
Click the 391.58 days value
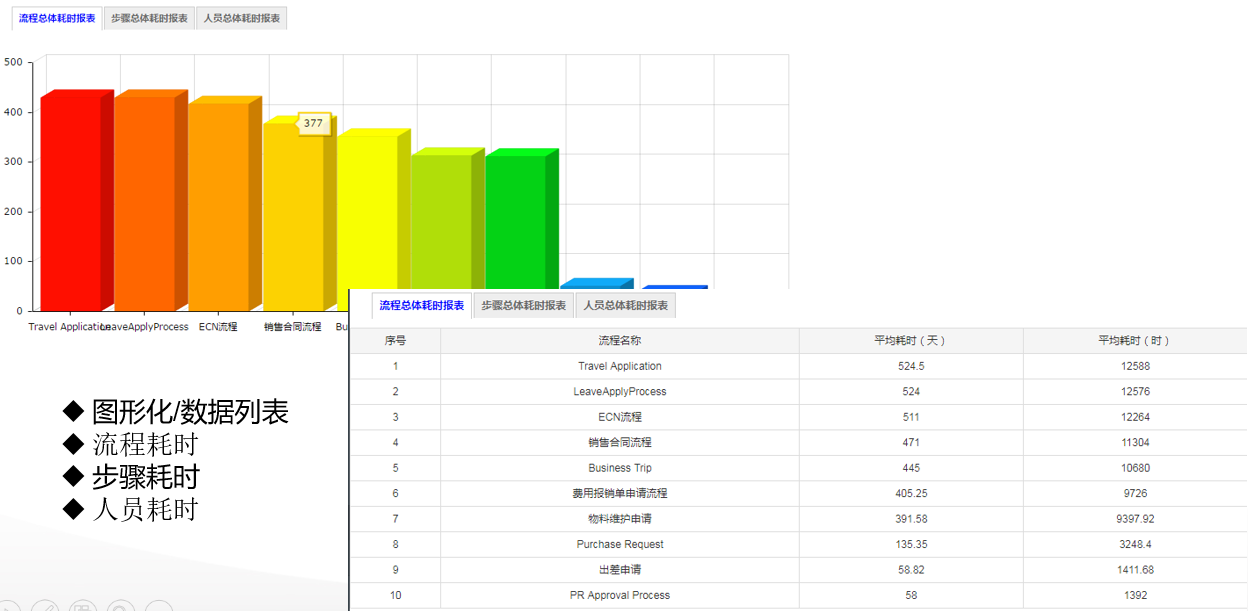coord(911,519)
